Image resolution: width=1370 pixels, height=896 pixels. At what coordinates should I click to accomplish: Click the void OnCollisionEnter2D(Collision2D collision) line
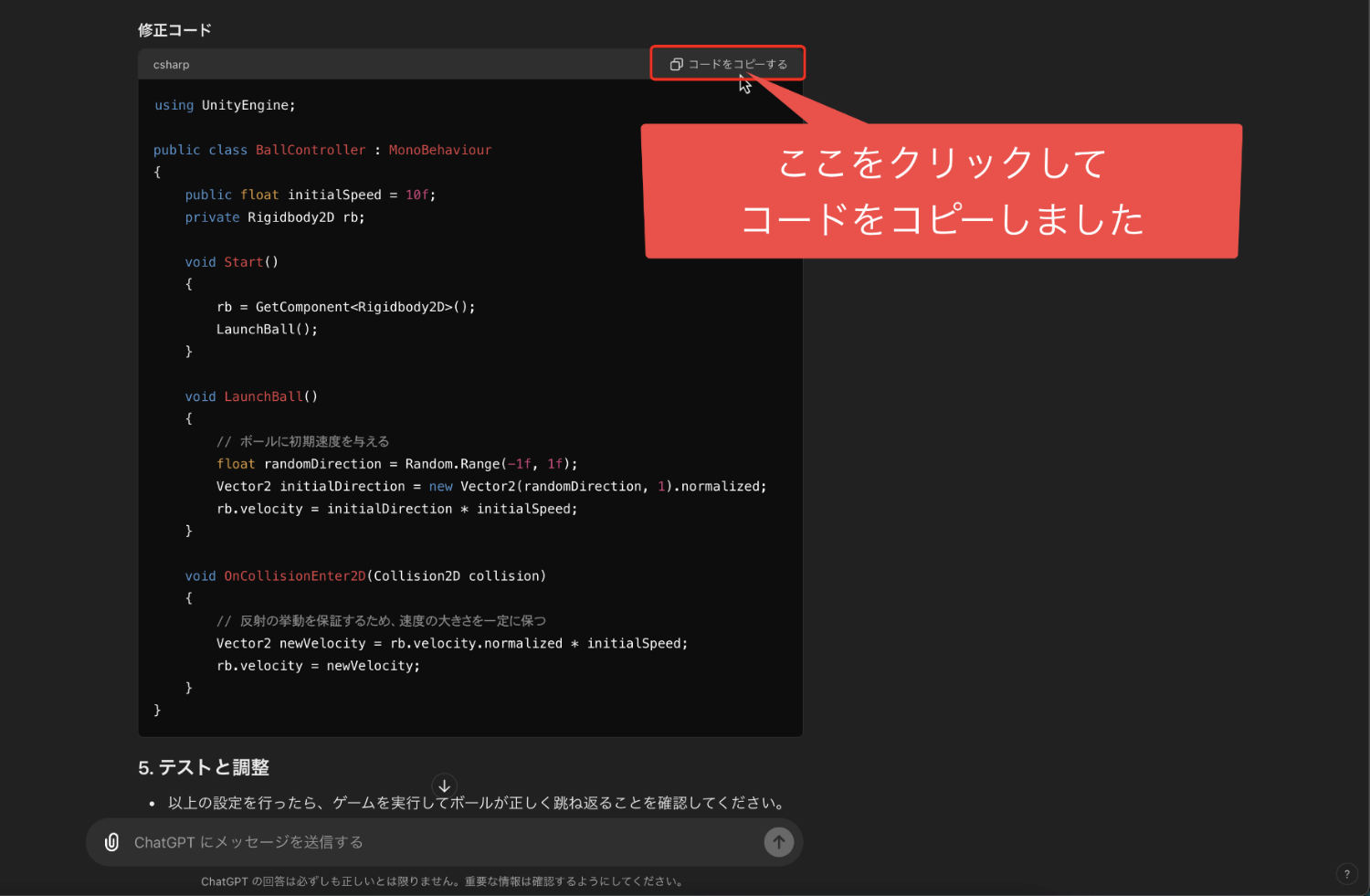click(x=365, y=575)
